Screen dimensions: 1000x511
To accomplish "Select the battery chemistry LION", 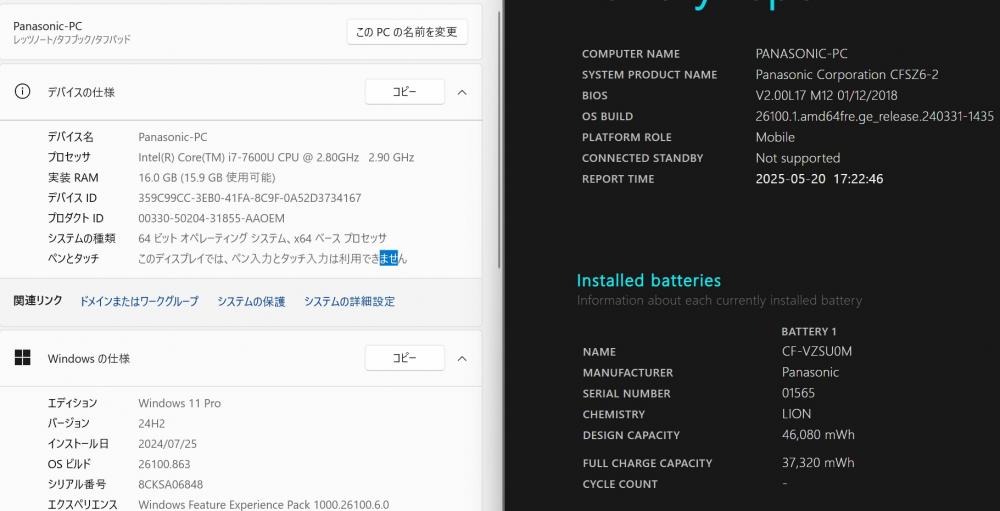I will point(797,414).
